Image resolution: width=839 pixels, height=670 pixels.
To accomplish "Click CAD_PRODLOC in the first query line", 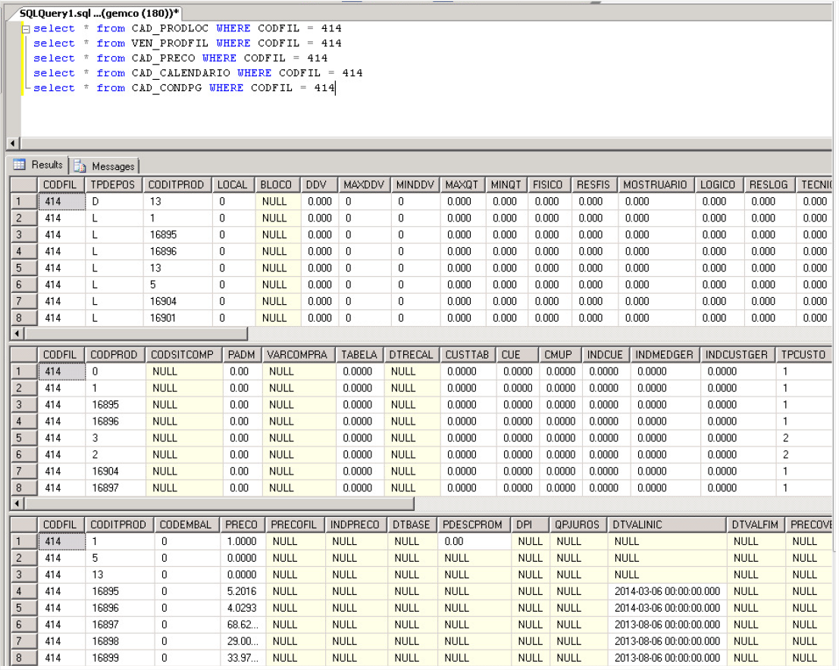I will click(170, 28).
